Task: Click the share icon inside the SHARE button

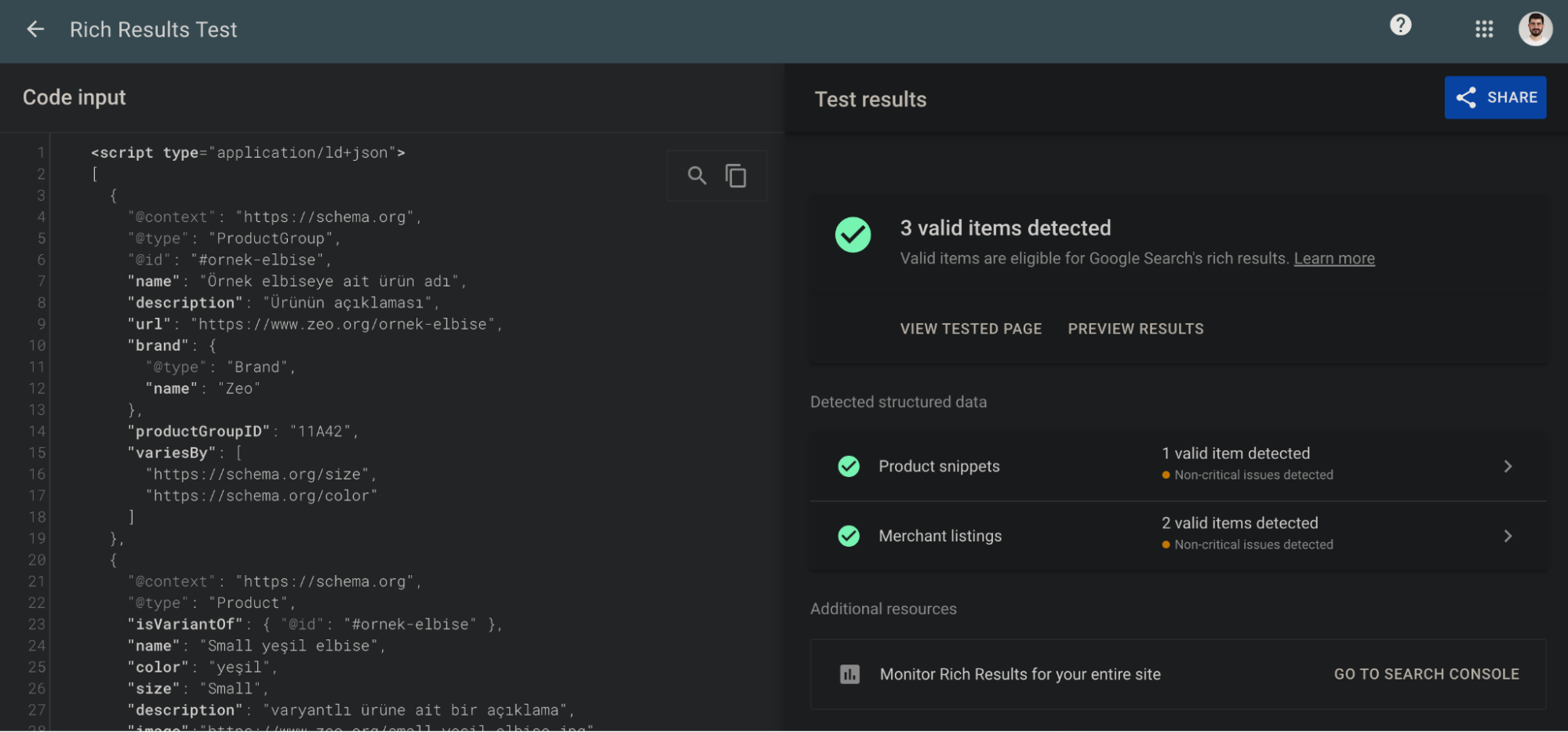Action: [1466, 97]
